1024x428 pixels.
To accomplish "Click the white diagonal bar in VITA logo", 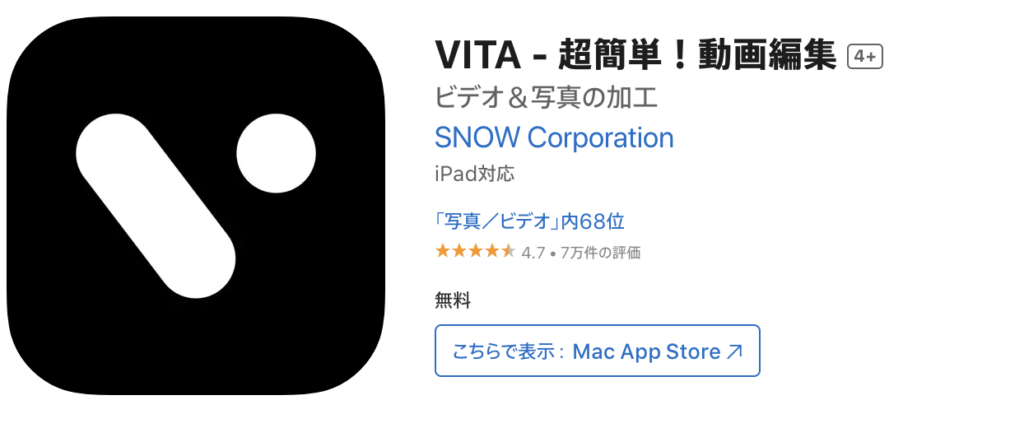I will coord(155,206).
